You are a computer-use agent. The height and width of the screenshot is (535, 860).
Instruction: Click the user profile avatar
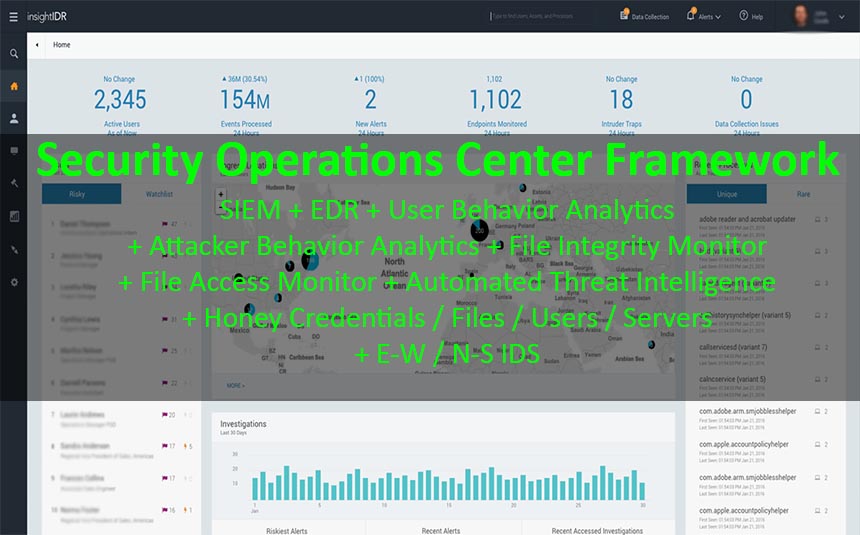[x=801, y=16]
